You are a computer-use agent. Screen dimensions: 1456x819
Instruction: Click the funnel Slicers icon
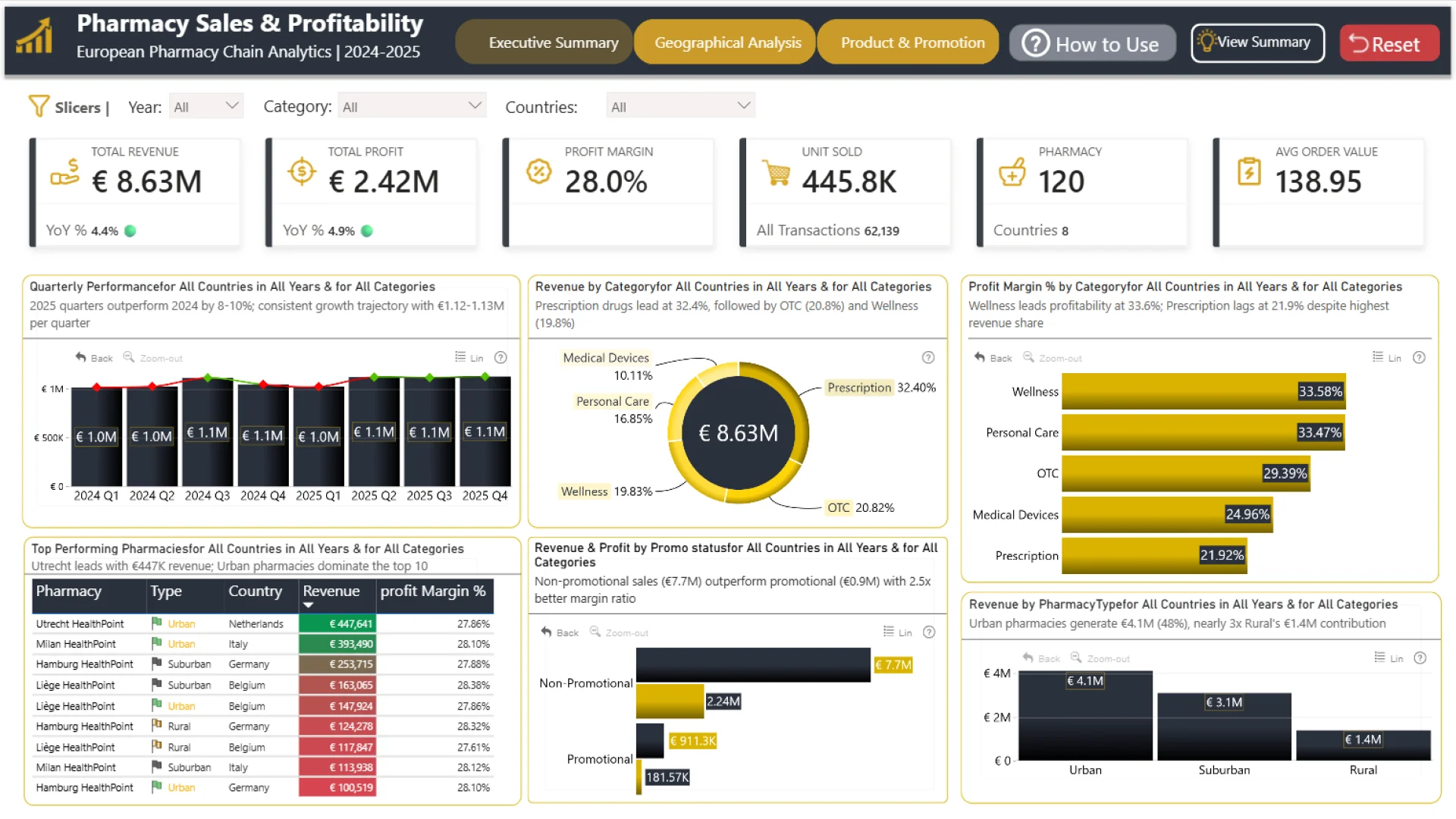click(38, 106)
